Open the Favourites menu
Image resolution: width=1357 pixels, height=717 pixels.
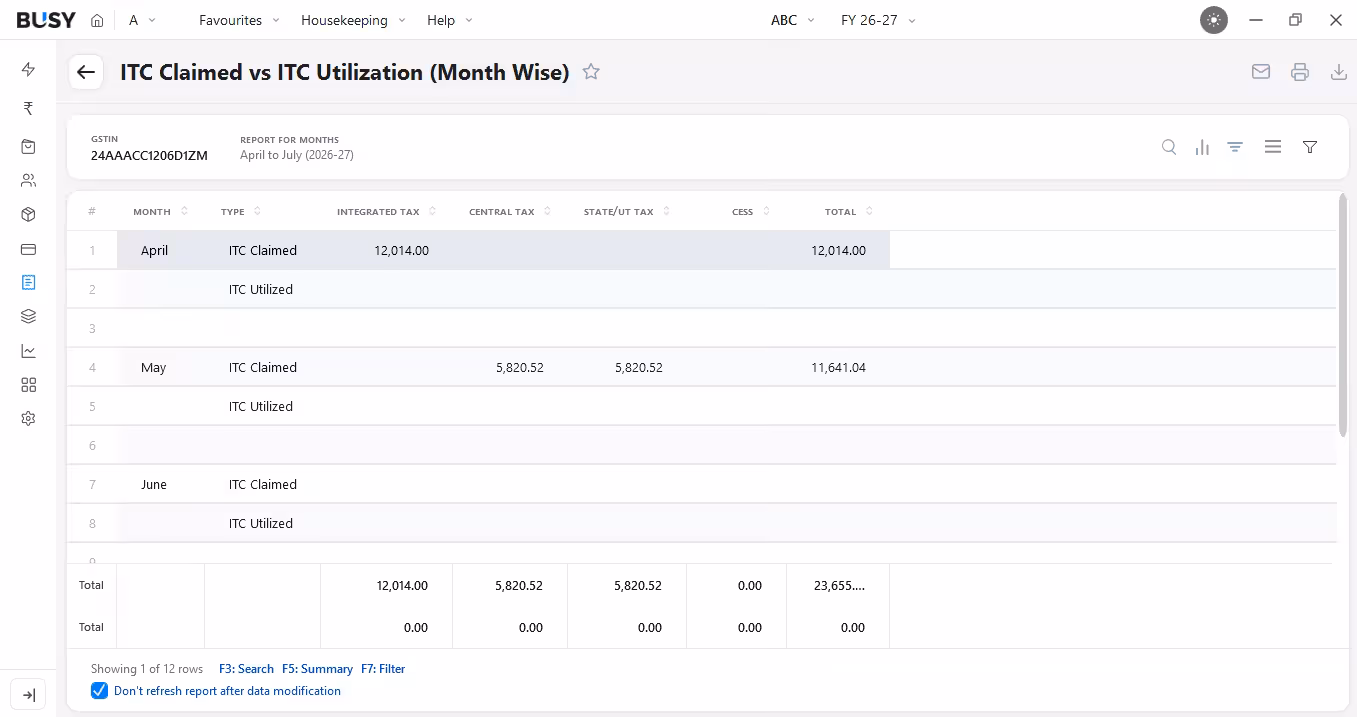(239, 20)
